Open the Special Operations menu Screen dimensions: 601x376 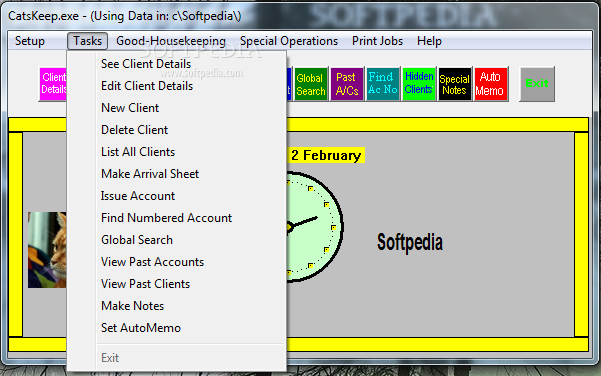(x=289, y=41)
